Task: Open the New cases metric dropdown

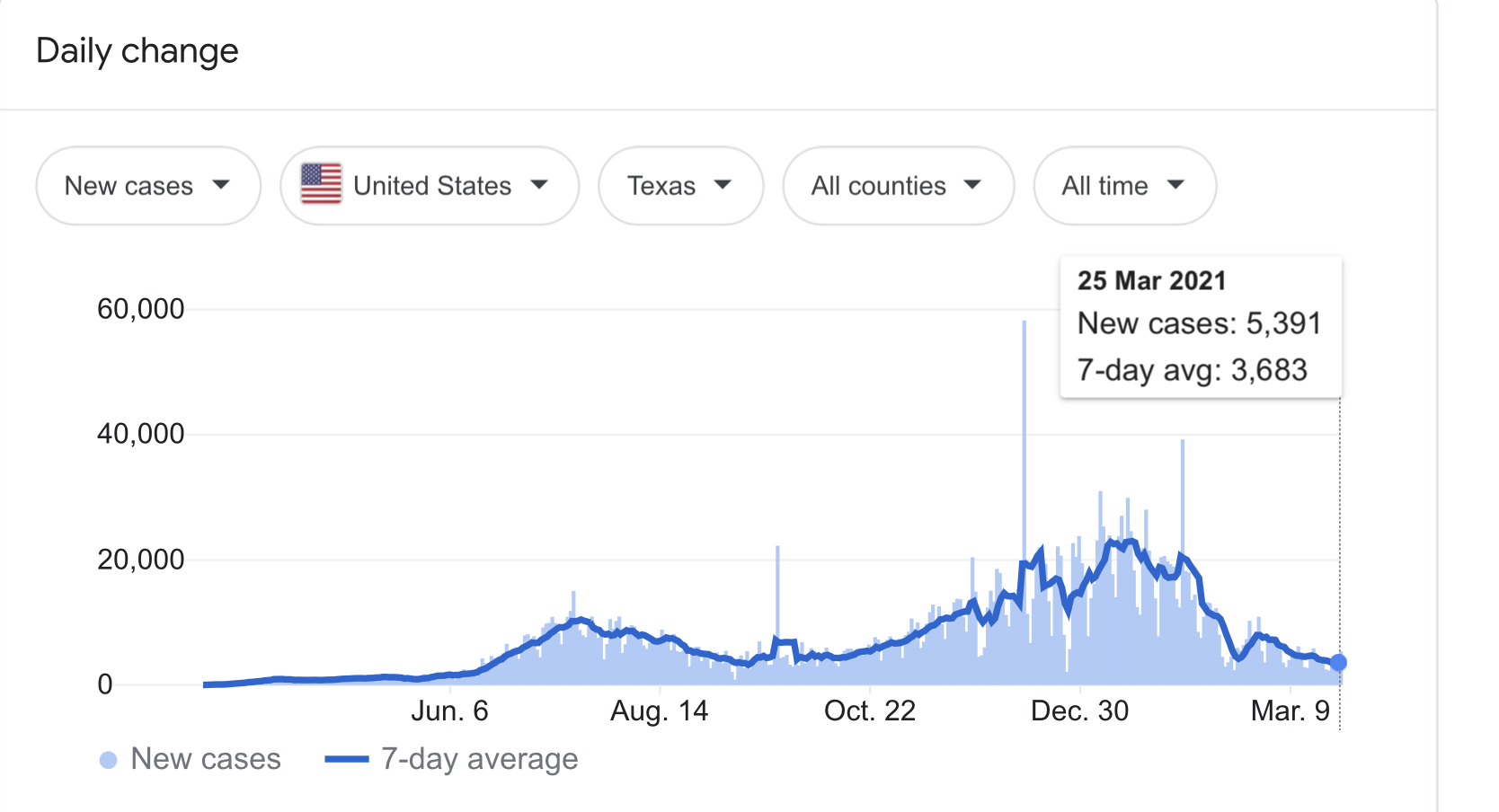Action: 148,186
